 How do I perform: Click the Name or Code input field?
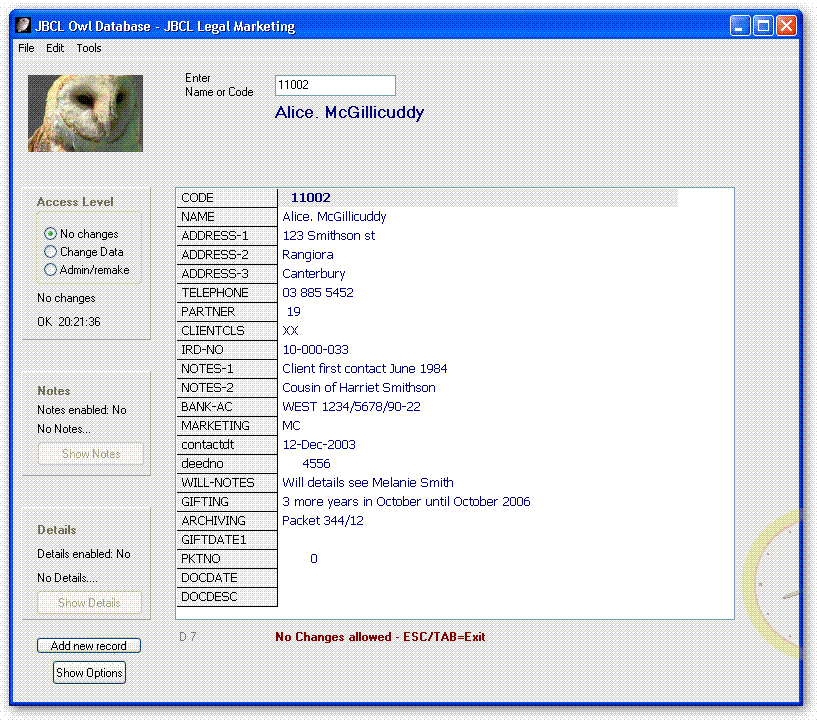click(335, 86)
